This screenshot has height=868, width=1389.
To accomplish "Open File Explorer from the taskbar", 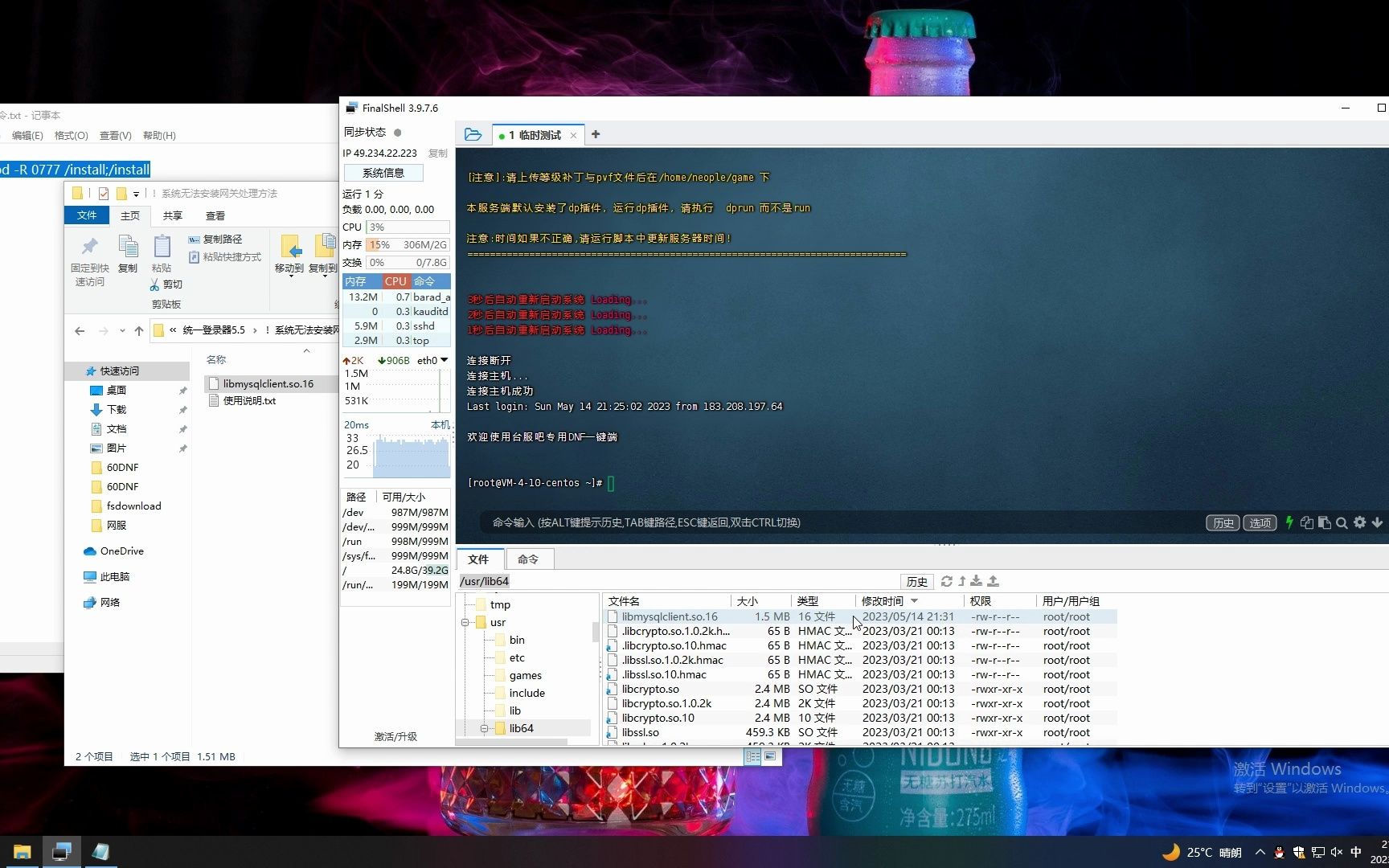I will coord(22,852).
